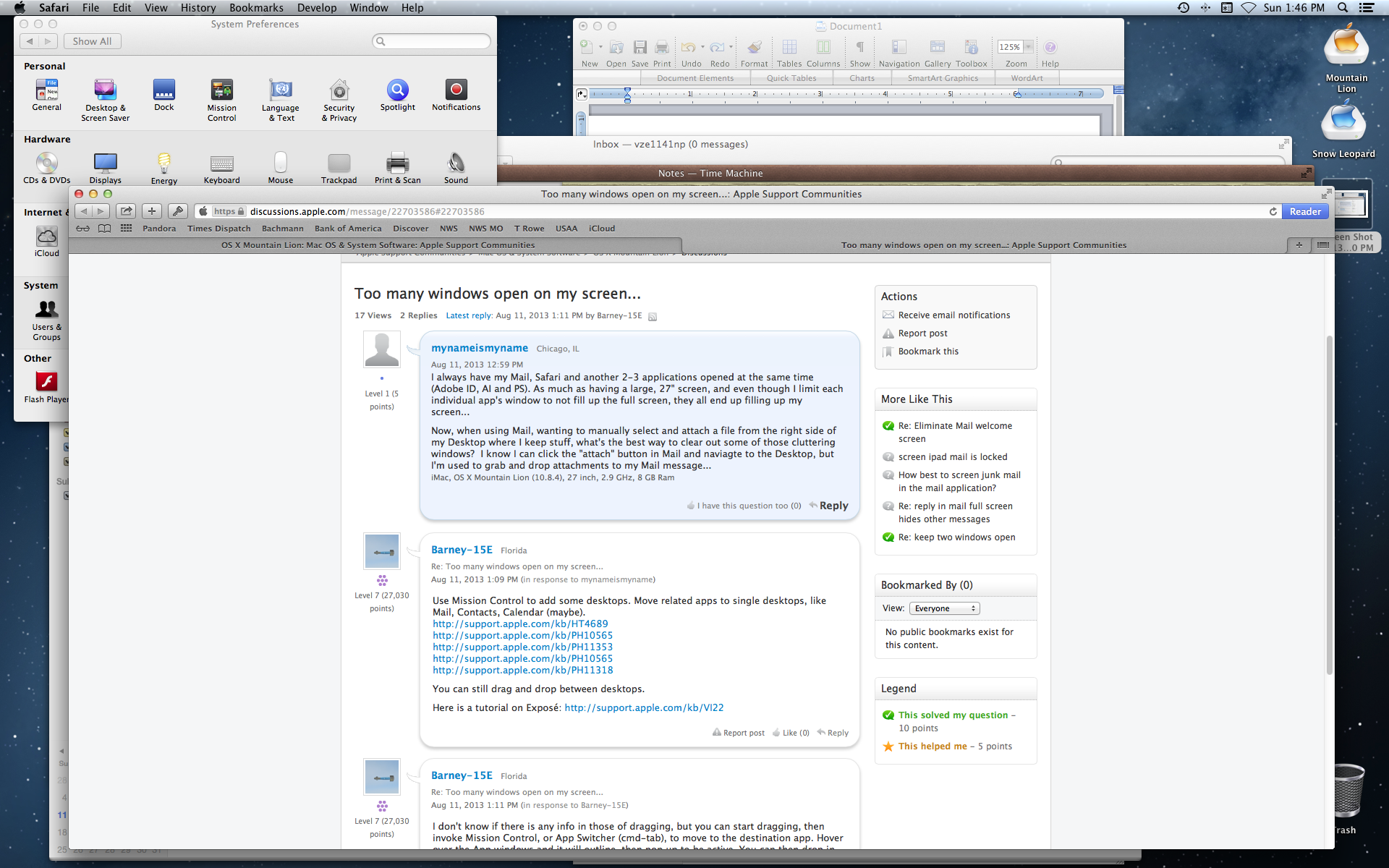Click the page reload icon

click(x=1273, y=211)
